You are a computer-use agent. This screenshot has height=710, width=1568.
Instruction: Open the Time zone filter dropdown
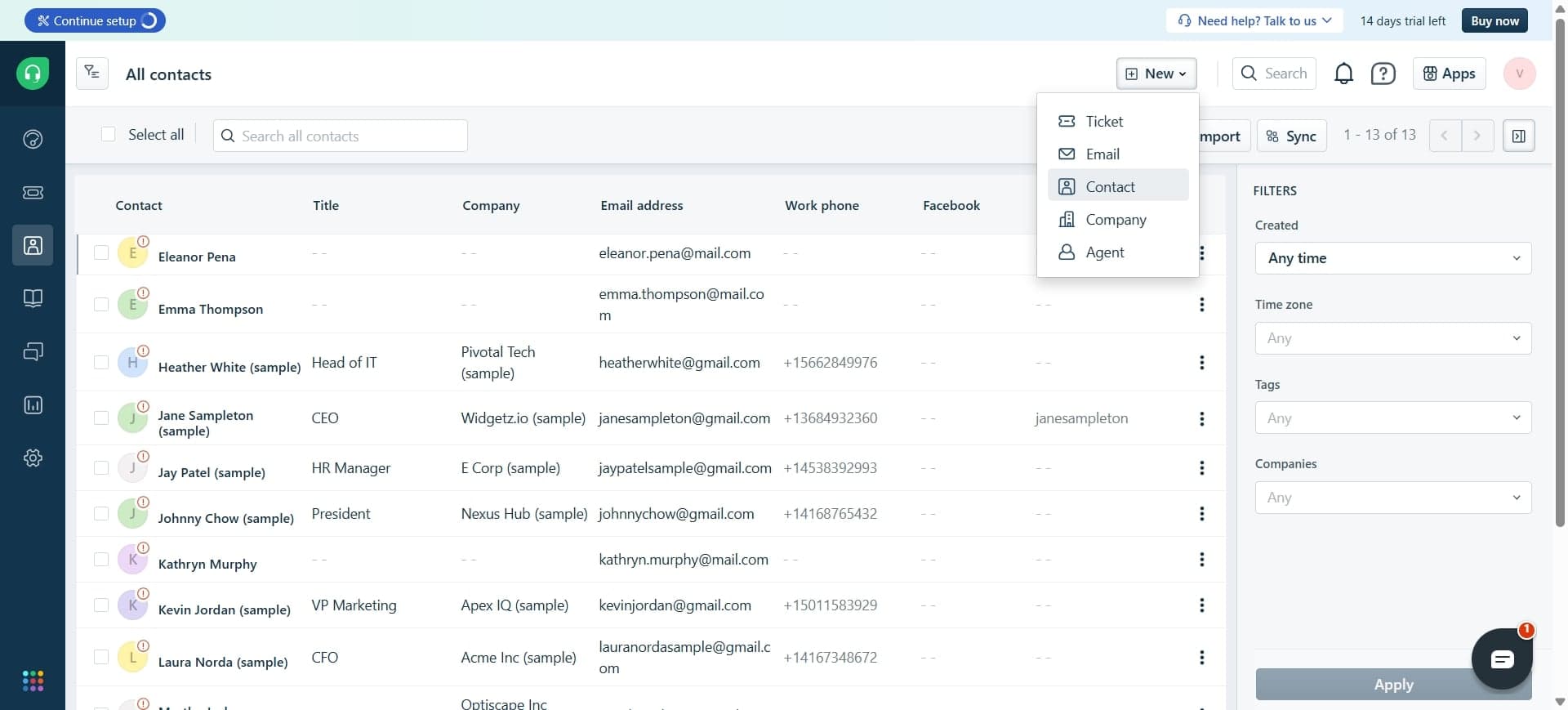pyautogui.click(x=1392, y=338)
